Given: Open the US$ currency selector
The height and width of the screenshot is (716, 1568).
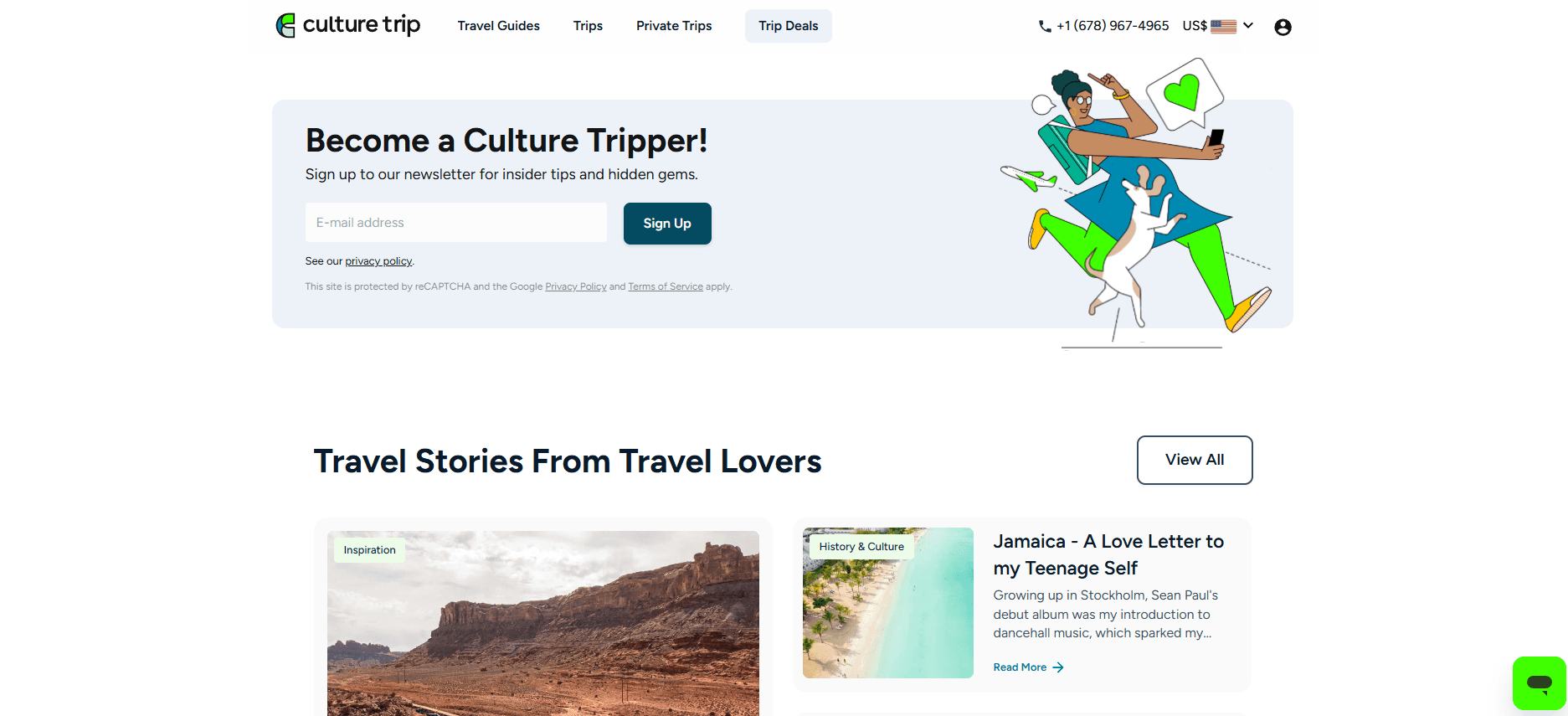Looking at the screenshot, I should (1218, 26).
